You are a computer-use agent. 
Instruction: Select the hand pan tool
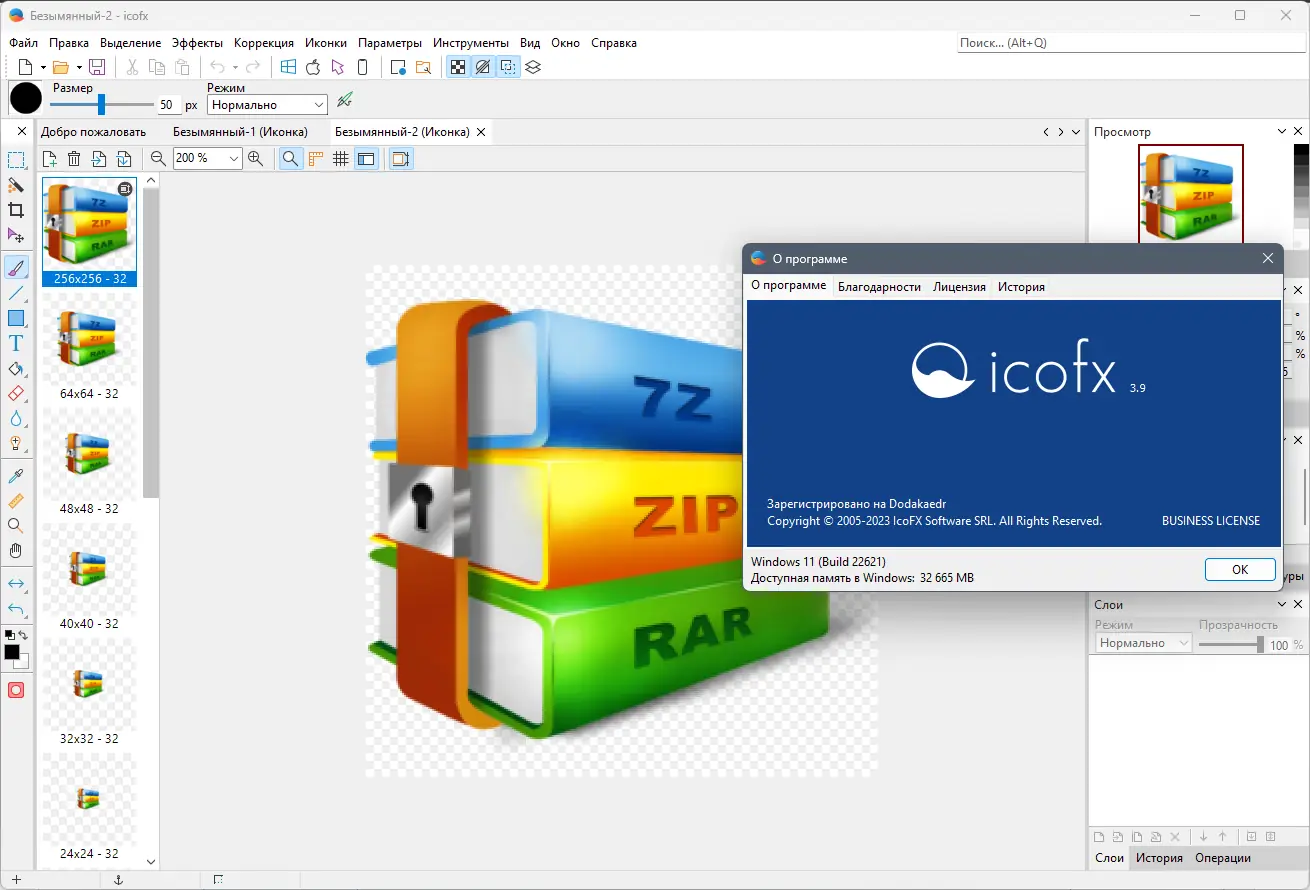pos(16,551)
